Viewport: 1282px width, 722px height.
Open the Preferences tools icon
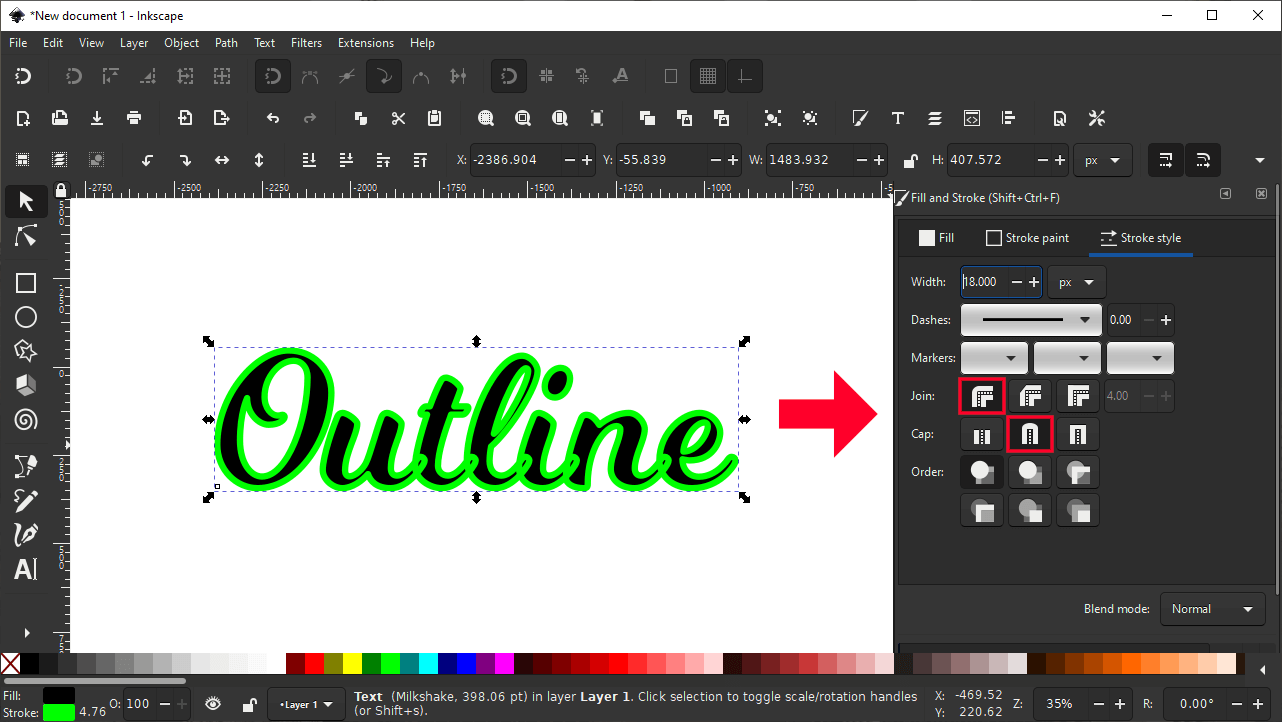(1097, 118)
